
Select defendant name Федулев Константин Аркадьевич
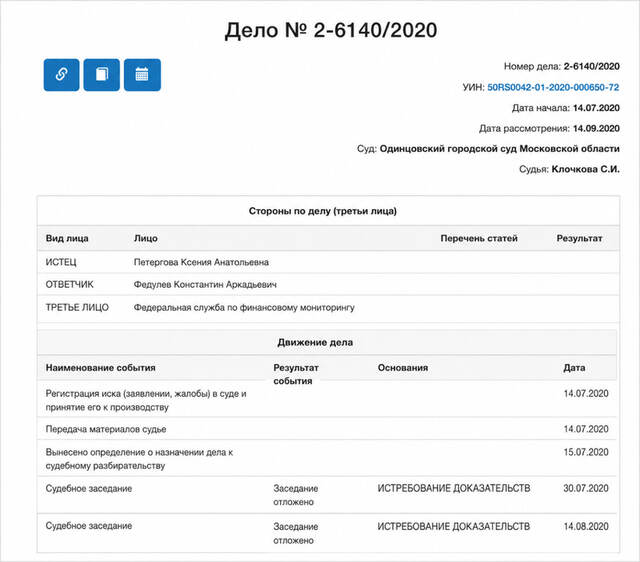205,284
